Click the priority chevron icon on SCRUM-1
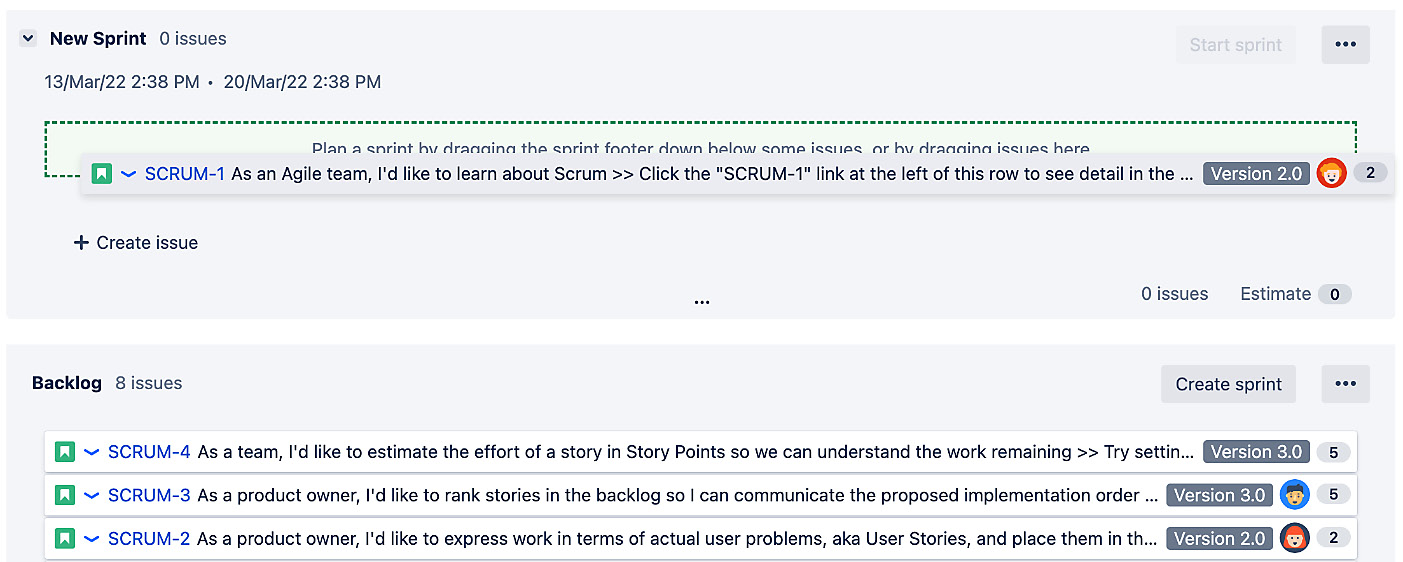The height and width of the screenshot is (562, 1403). tap(128, 173)
